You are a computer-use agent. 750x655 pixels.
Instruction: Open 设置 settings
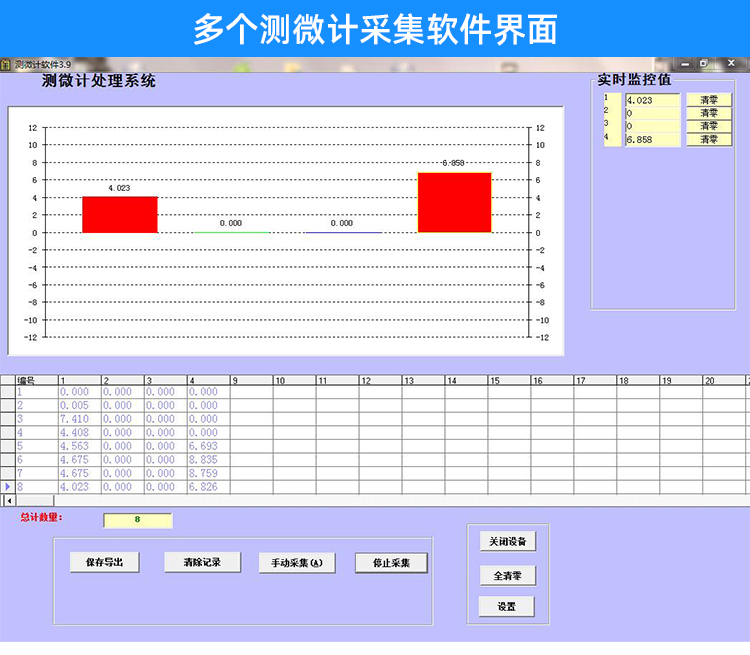click(507, 606)
